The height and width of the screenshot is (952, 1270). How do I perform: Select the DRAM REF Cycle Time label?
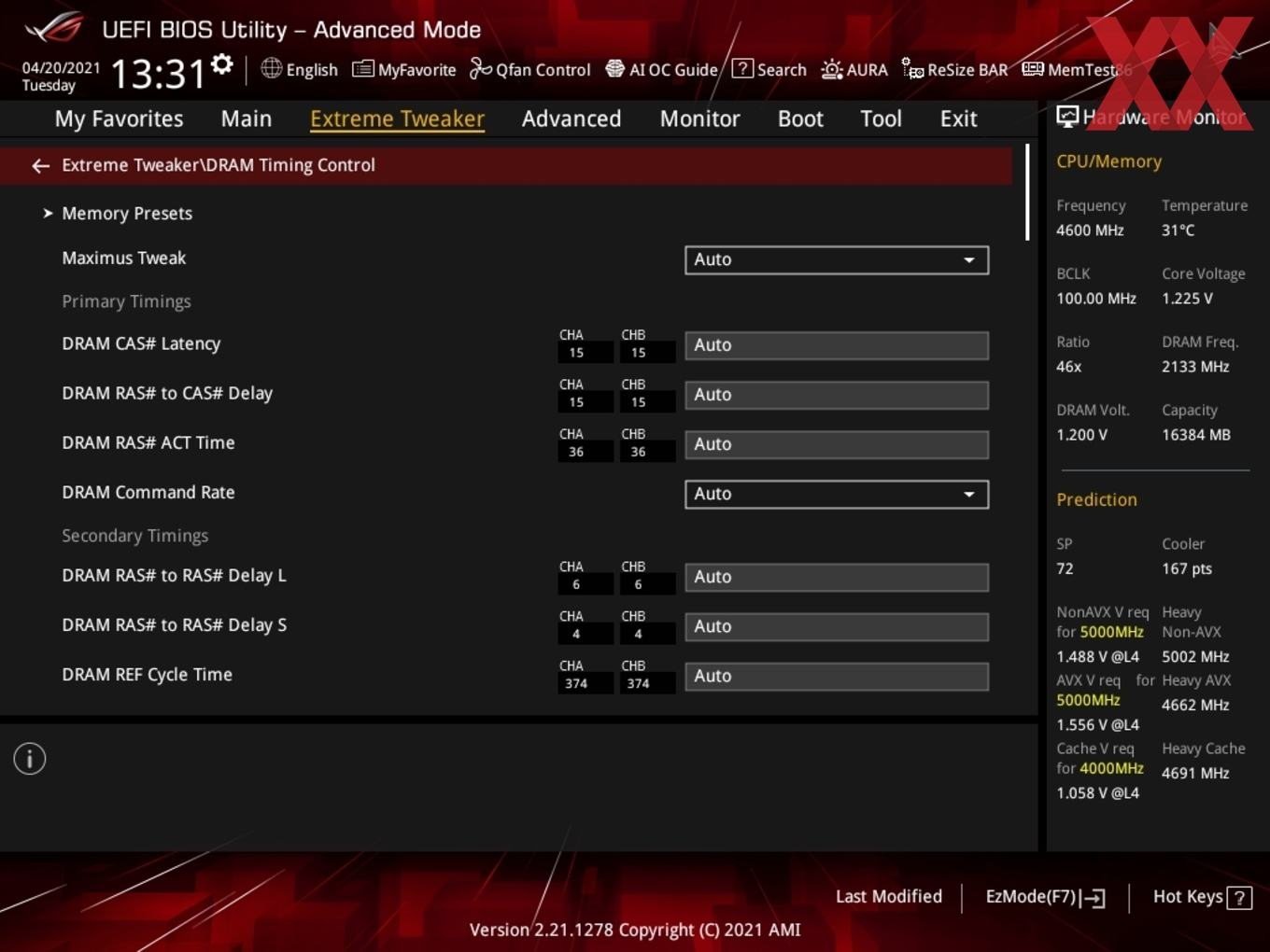147,674
